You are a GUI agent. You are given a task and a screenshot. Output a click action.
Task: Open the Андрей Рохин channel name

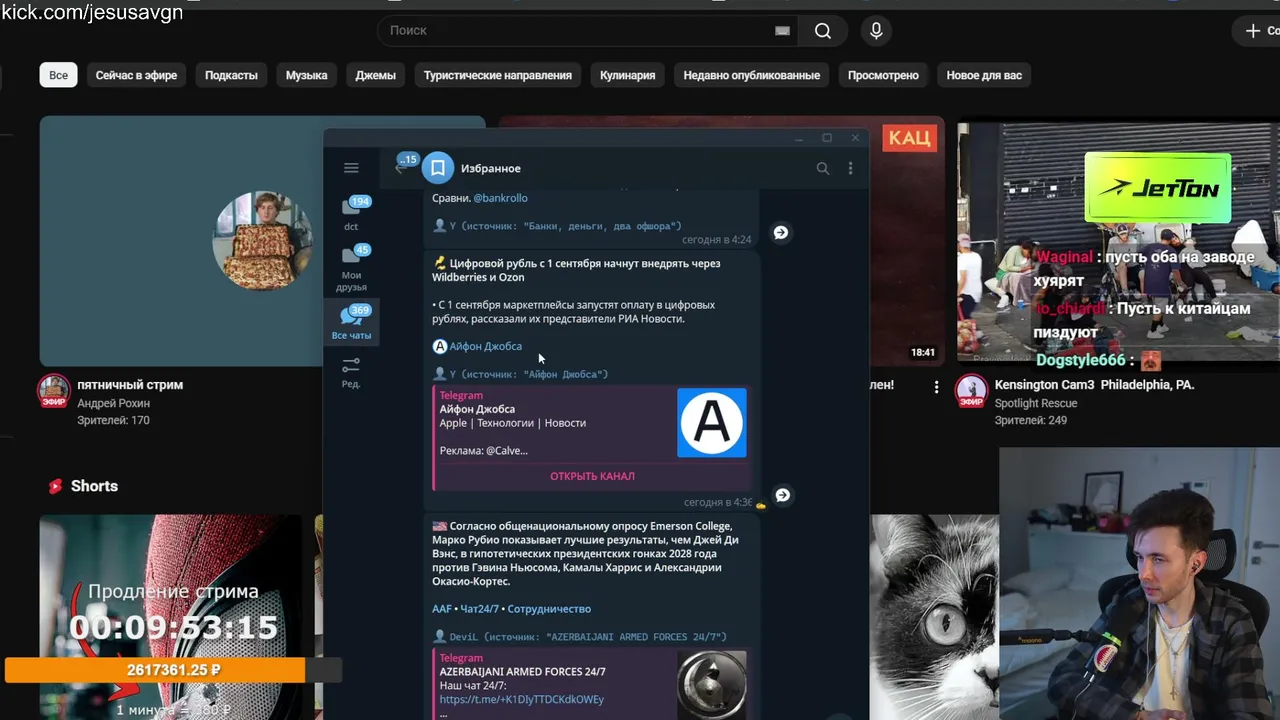[113, 404]
